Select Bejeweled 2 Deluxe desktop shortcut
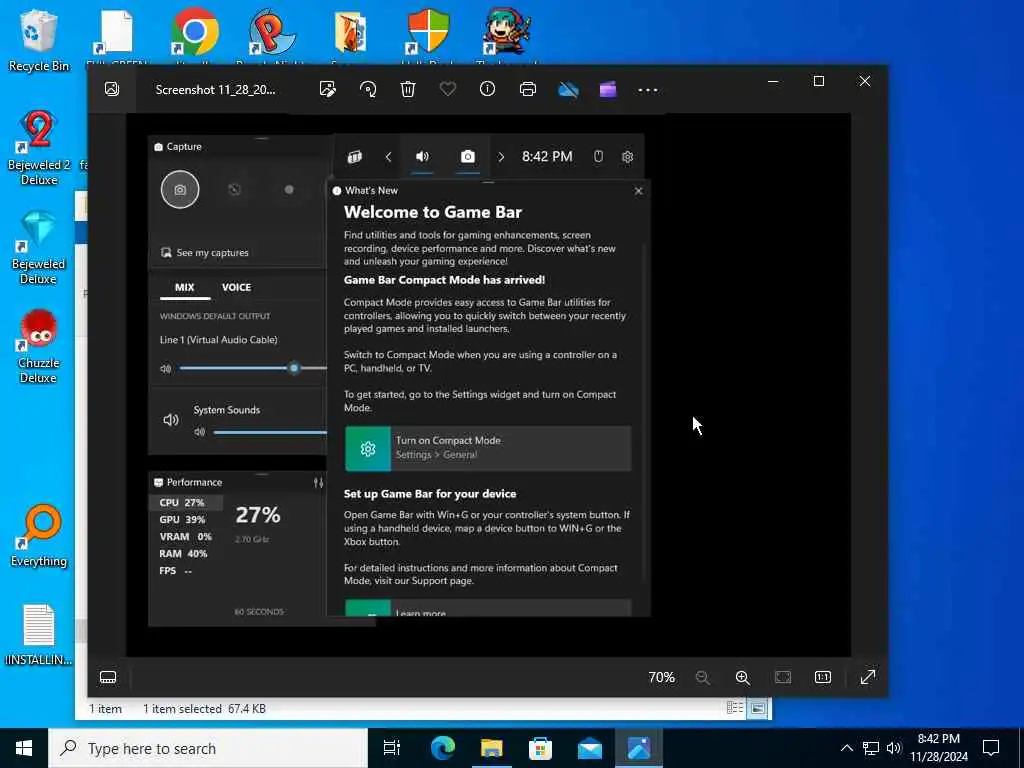The height and width of the screenshot is (768, 1024). click(39, 148)
